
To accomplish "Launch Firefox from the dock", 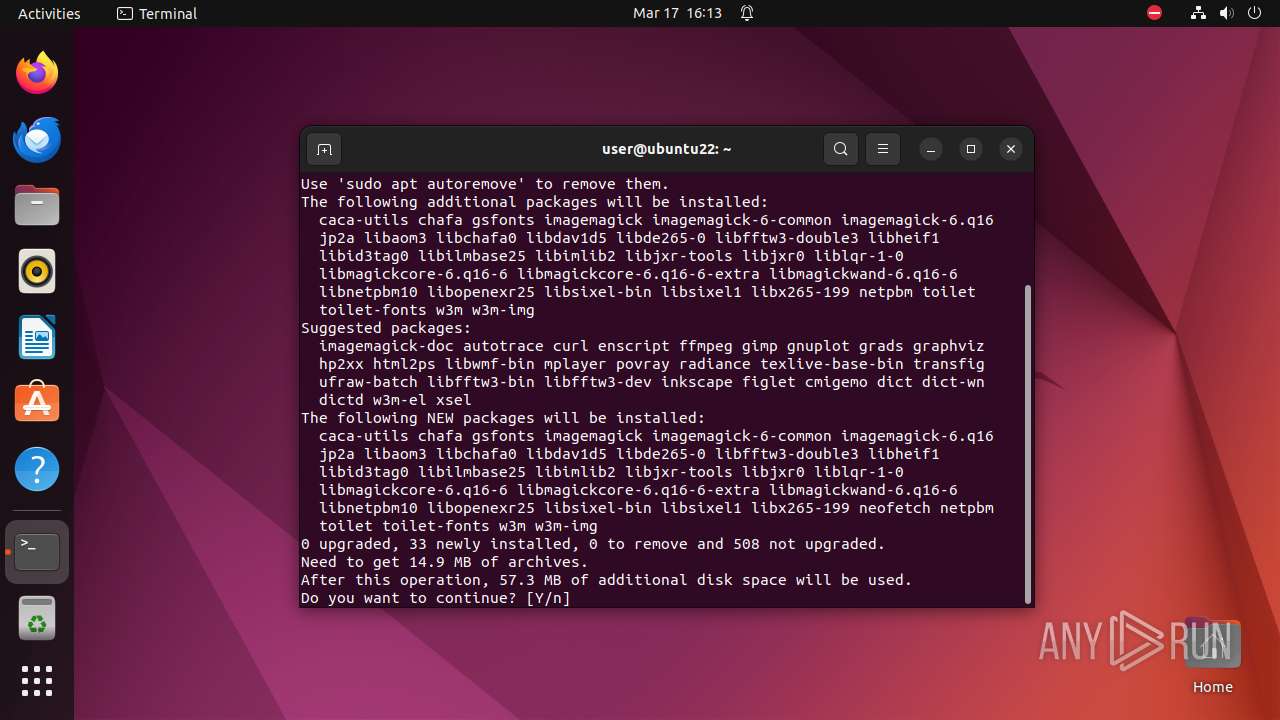I will coord(37,73).
